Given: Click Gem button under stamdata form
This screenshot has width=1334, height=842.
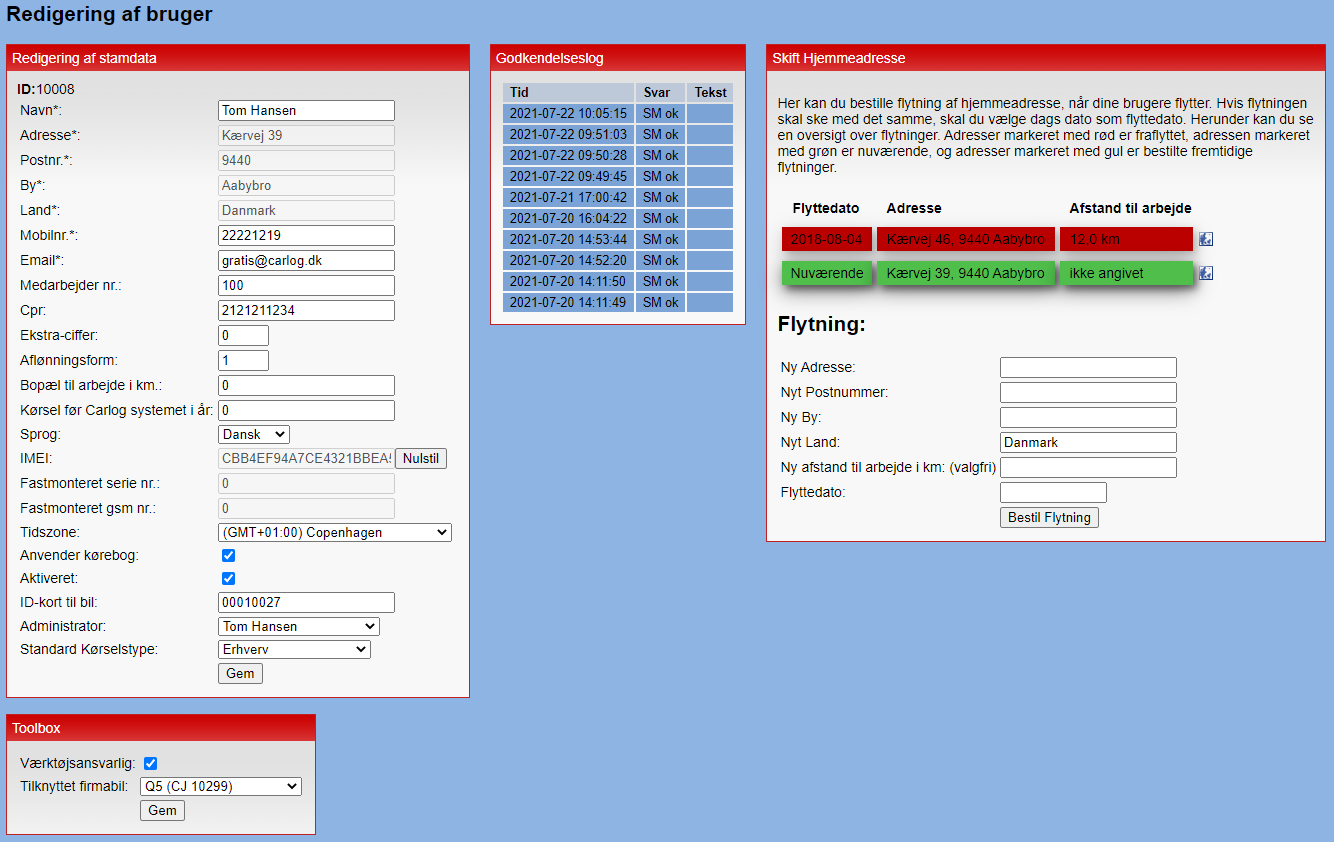Looking at the screenshot, I should tap(240, 674).
